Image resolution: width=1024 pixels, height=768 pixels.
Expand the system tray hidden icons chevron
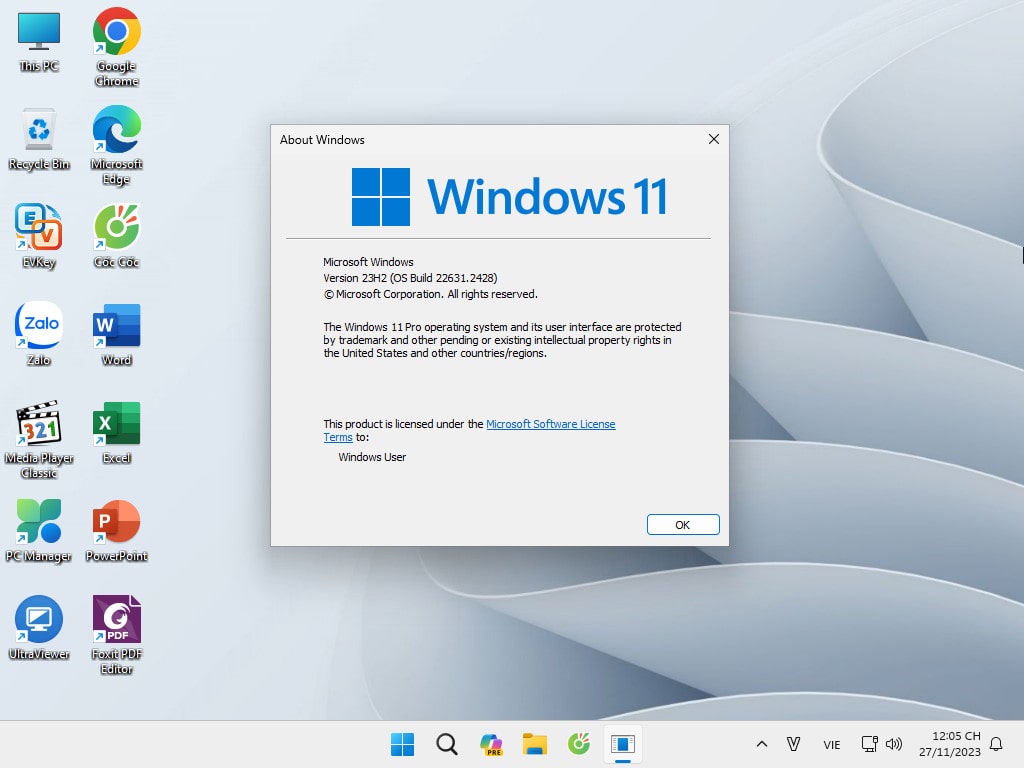(761, 744)
